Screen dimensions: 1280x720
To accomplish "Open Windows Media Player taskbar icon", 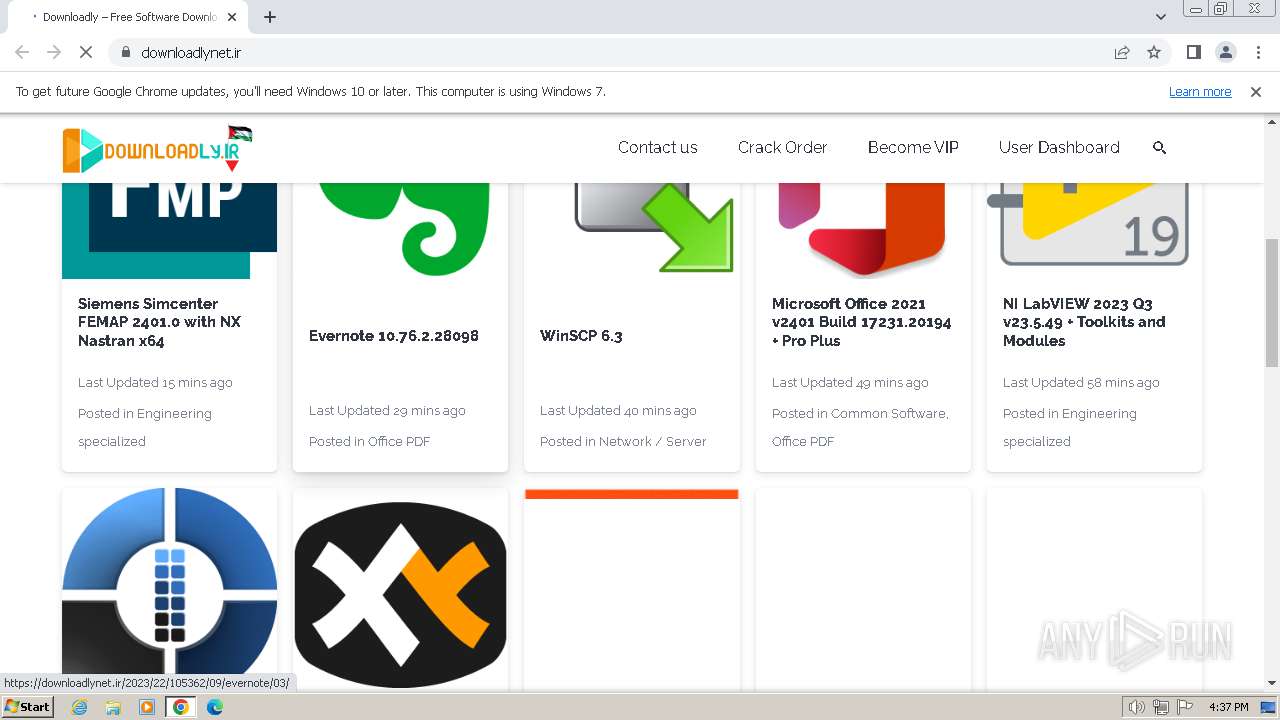I will [147, 707].
